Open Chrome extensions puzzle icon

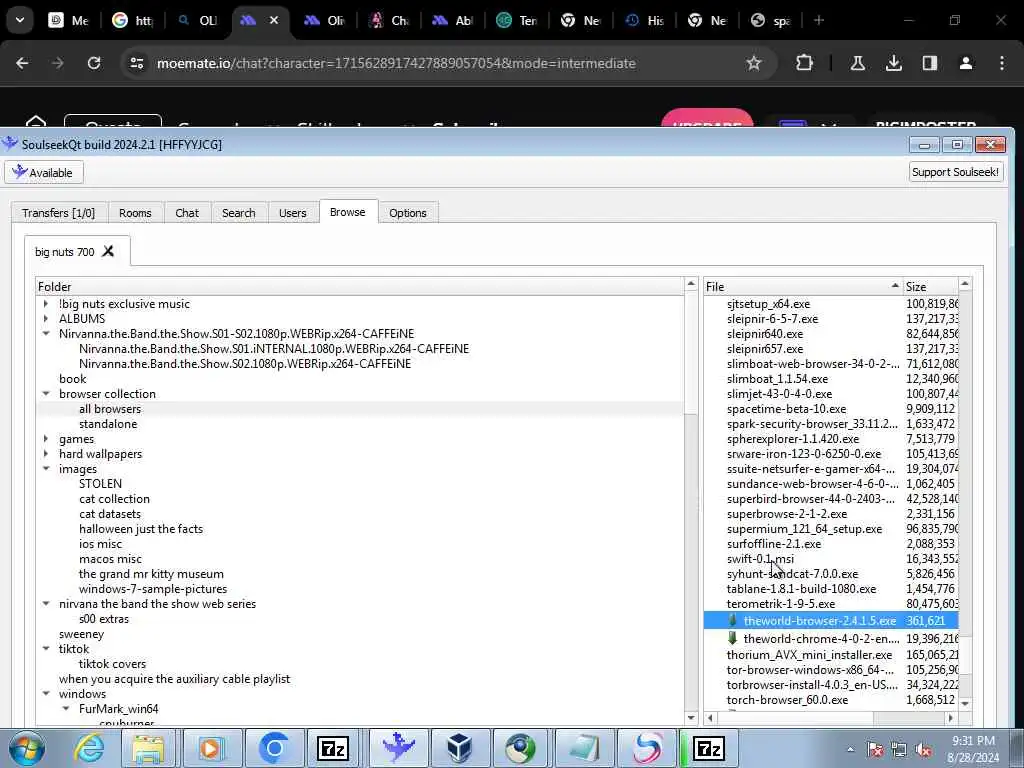pos(805,63)
